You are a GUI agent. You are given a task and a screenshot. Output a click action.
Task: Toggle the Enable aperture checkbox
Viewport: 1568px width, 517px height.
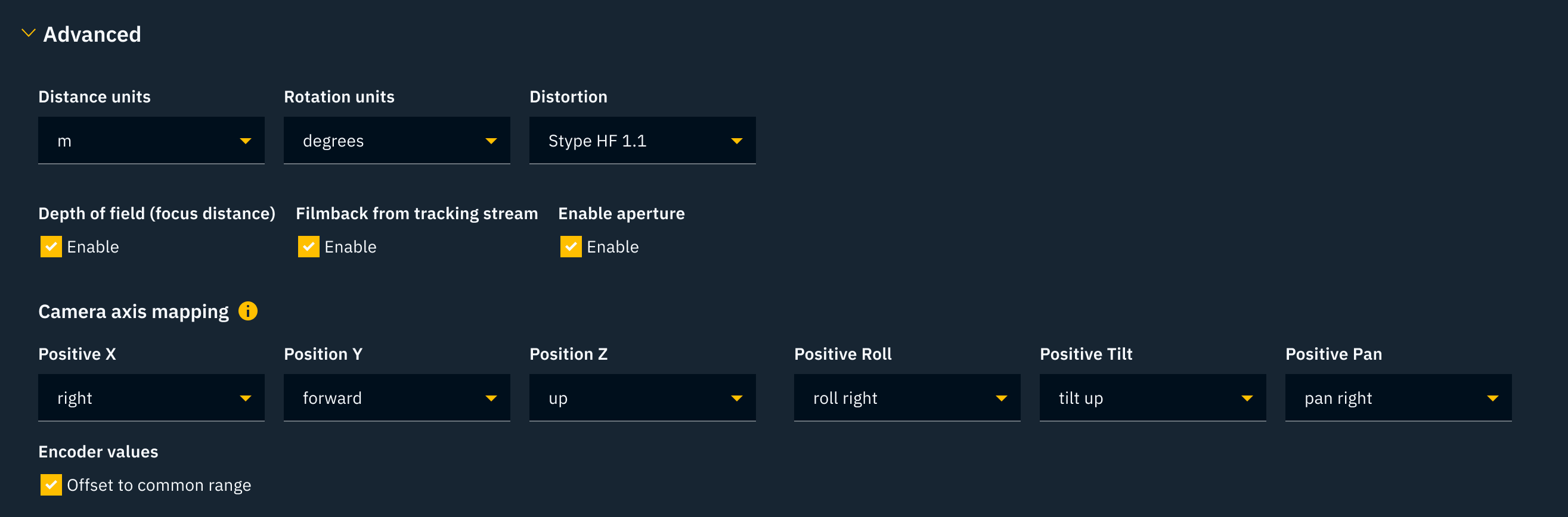(571, 247)
